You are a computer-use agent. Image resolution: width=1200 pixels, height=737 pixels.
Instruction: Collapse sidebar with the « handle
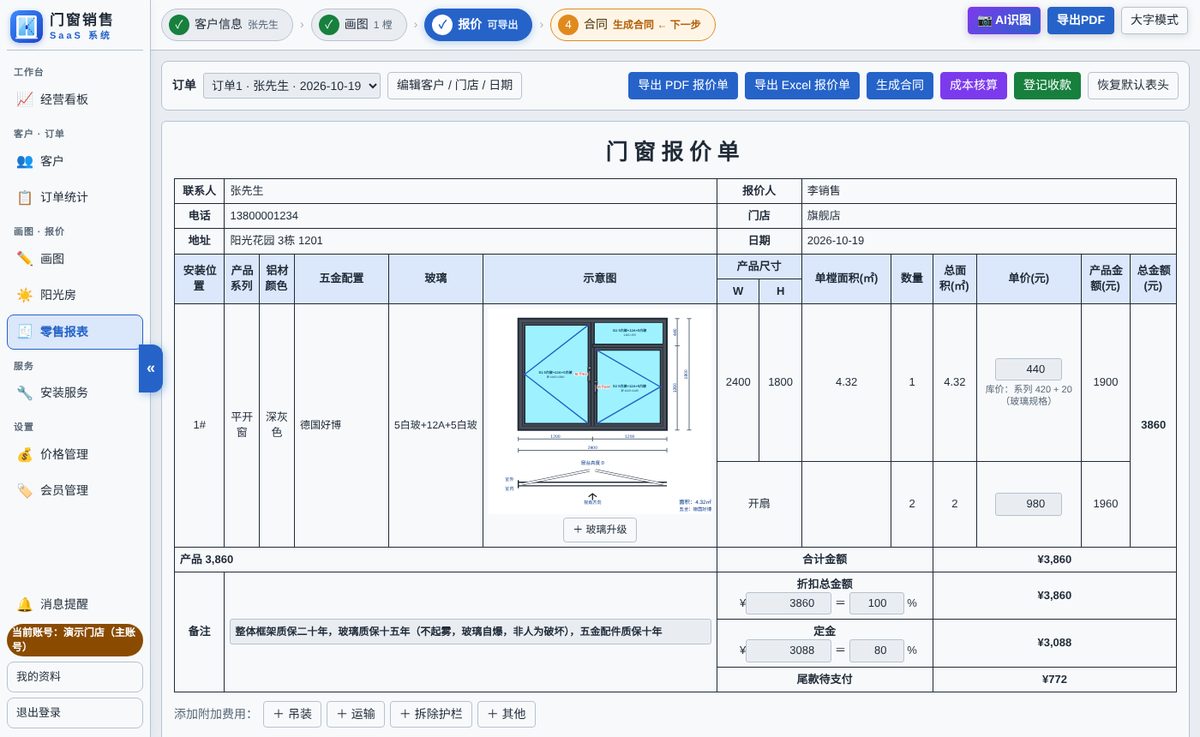(151, 368)
